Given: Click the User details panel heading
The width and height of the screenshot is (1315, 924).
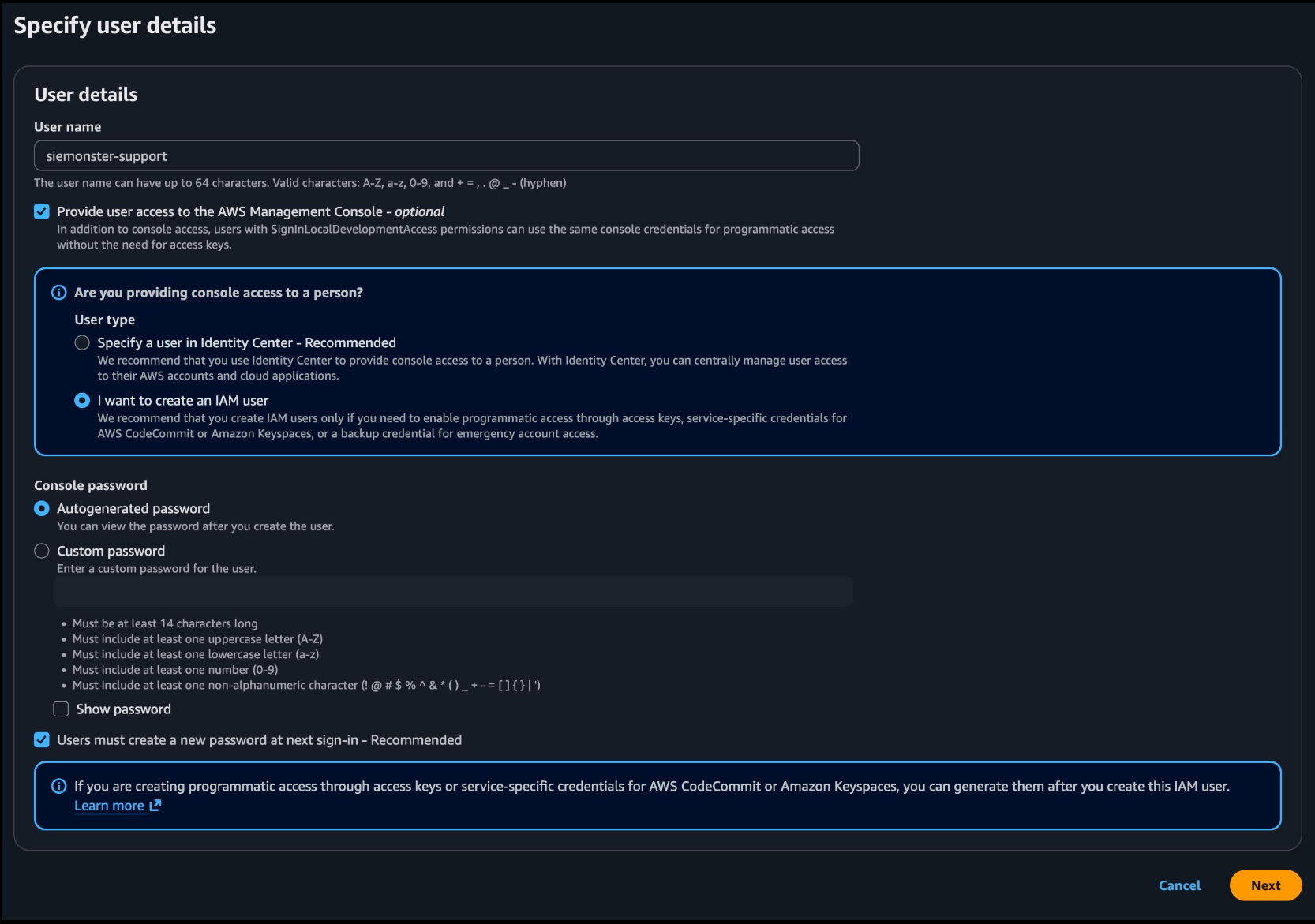Looking at the screenshot, I should (x=86, y=95).
